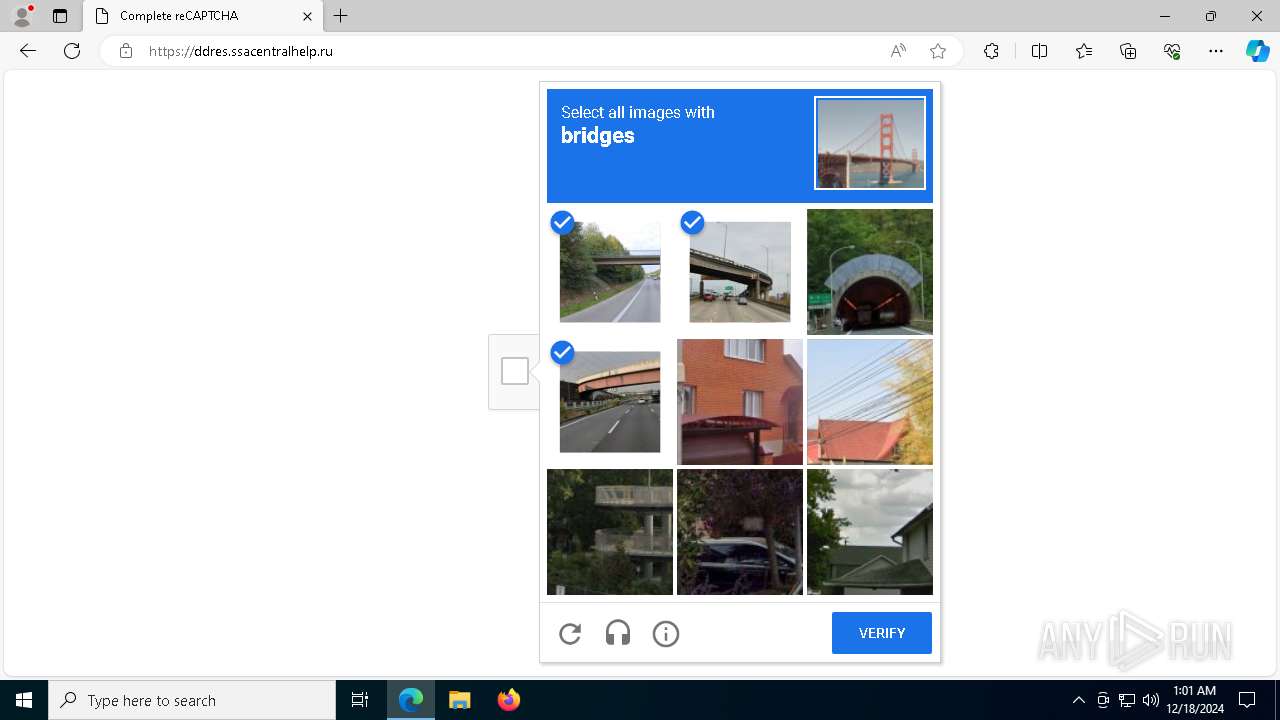Go back to the previous page

coord(28,51)
